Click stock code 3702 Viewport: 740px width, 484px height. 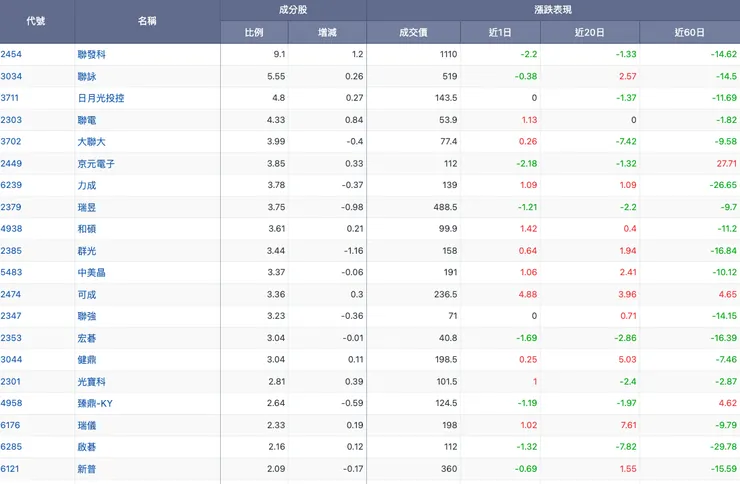point(11,142)
